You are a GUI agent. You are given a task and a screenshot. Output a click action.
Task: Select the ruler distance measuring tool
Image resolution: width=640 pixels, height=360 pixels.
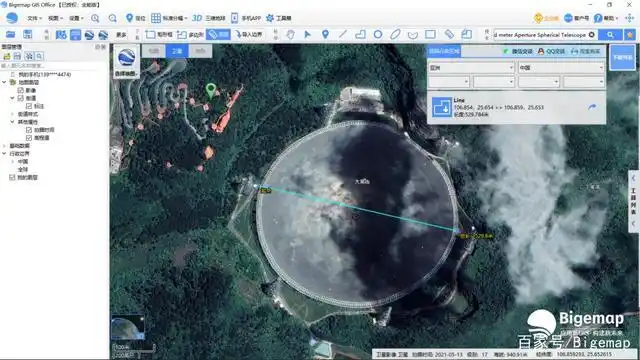click(x=449, y=35)
